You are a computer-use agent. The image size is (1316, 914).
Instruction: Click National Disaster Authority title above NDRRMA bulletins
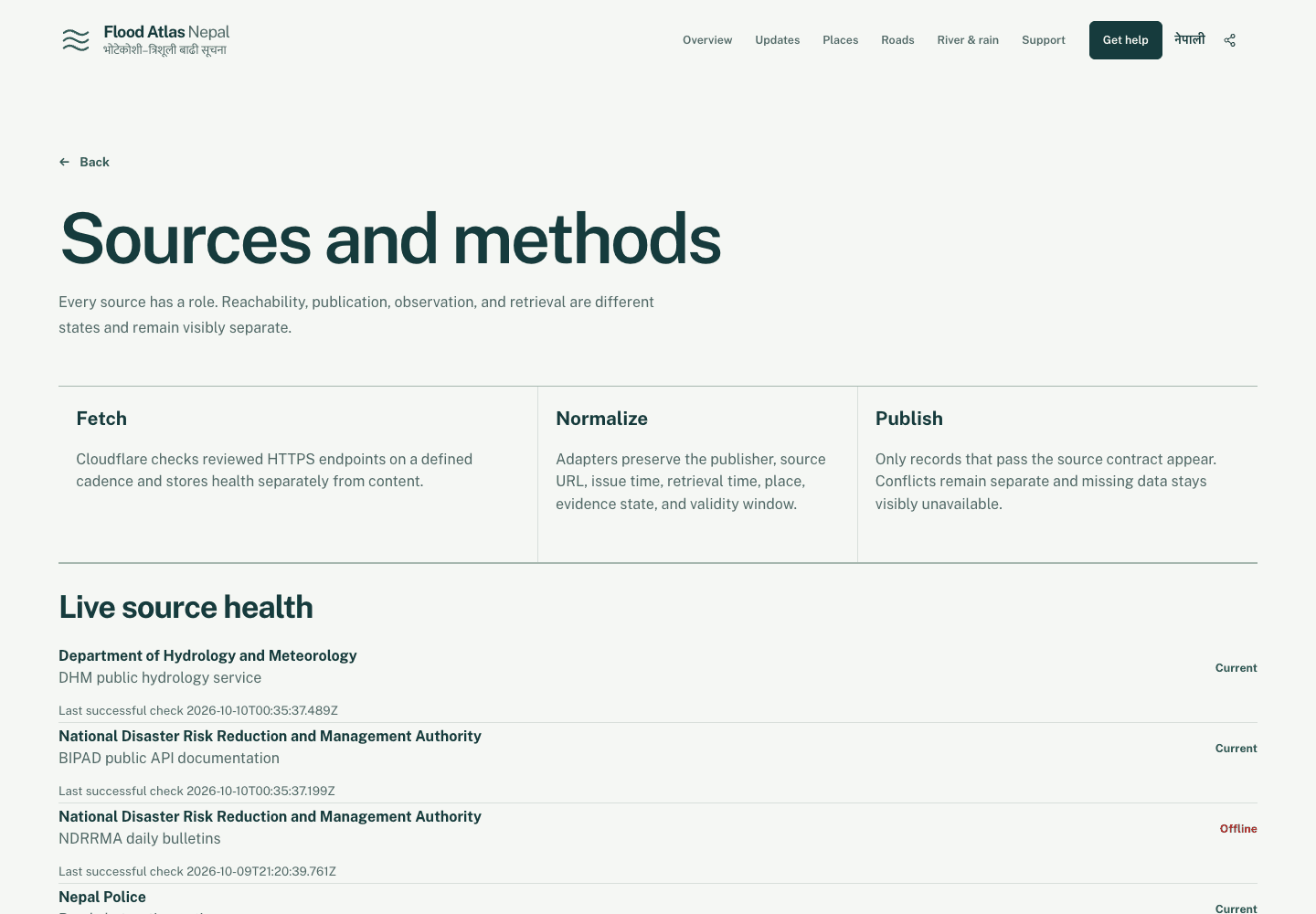pyautogui.click(x=270, y=816)
